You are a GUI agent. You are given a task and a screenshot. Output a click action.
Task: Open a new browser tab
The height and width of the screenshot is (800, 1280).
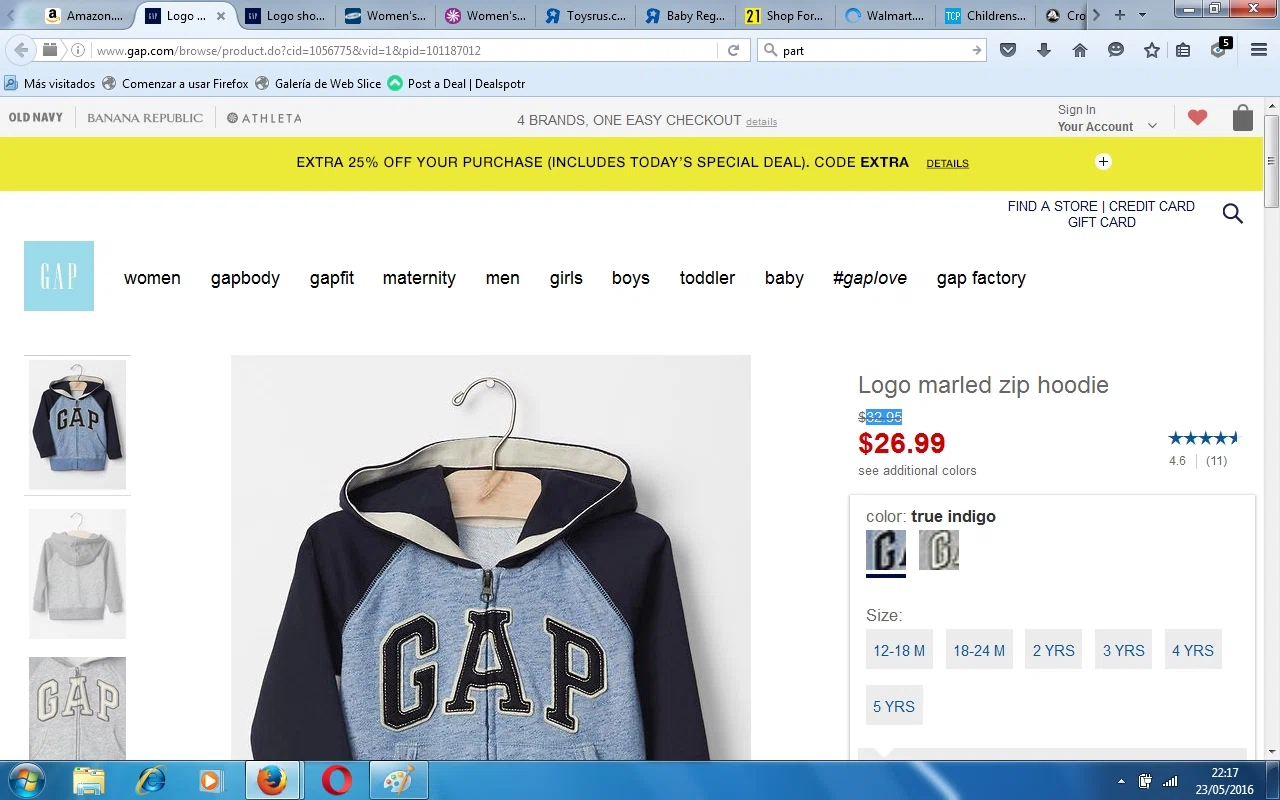coord(1120,15)
